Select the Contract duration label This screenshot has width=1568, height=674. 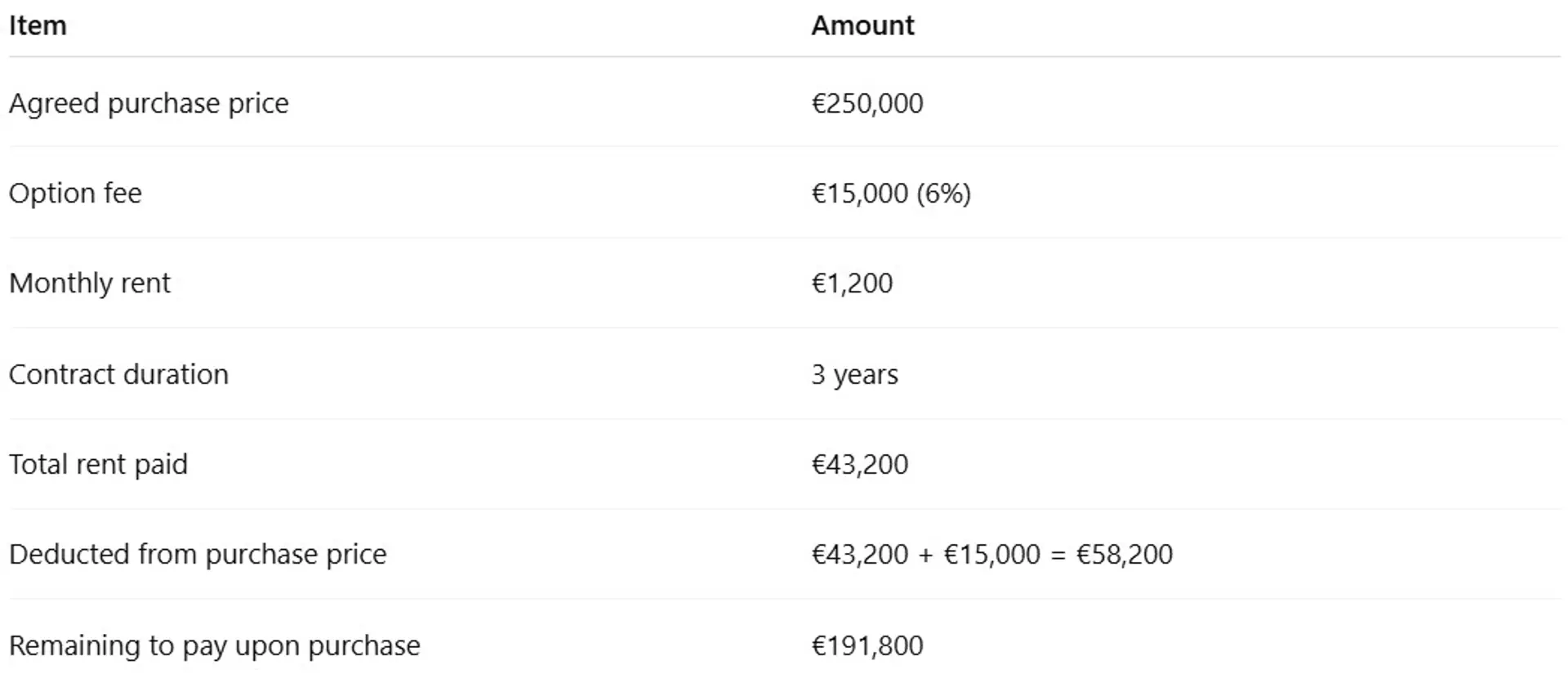[x=118, y=375]
